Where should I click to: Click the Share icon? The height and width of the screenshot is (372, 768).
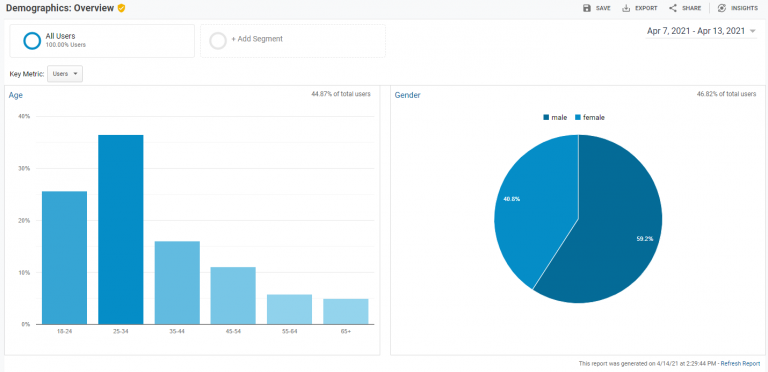click(672, 8)
